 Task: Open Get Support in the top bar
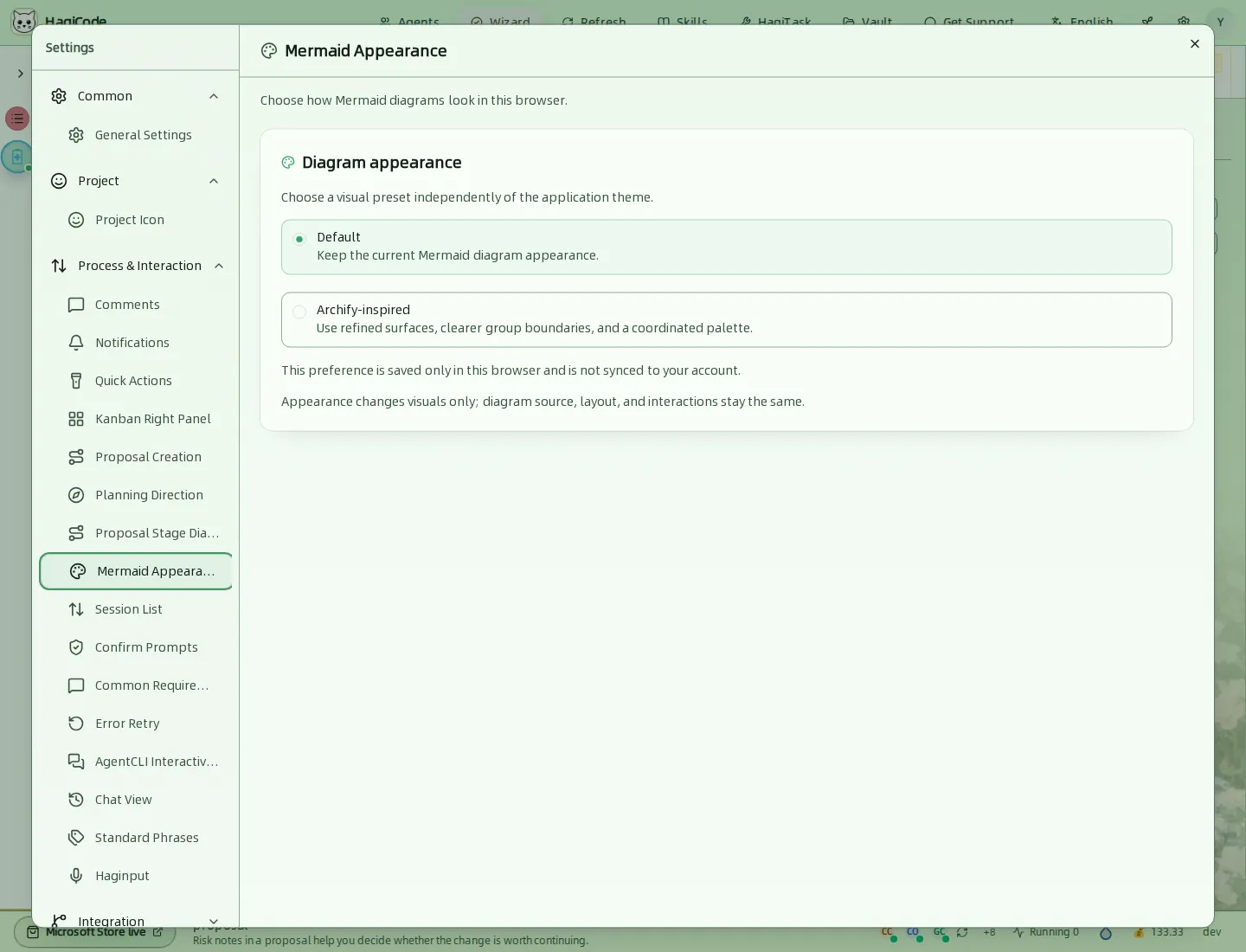(969, 22)
